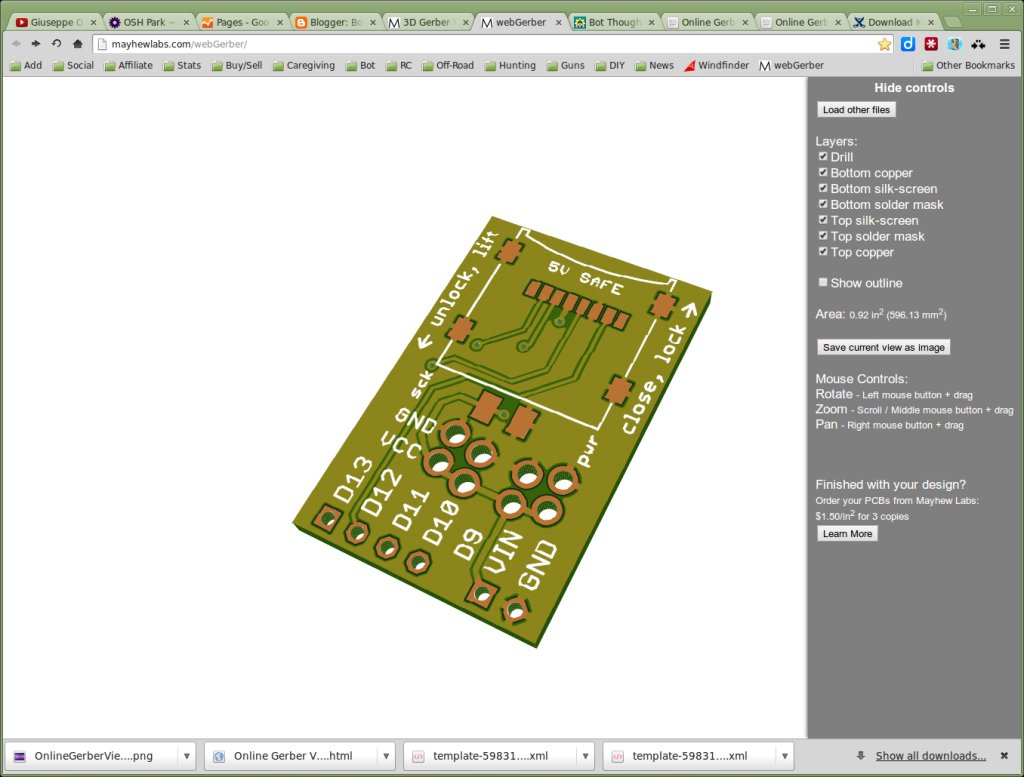Bookmark this page with the star icon
1024x777 pixels.
(x=884, y=44)
